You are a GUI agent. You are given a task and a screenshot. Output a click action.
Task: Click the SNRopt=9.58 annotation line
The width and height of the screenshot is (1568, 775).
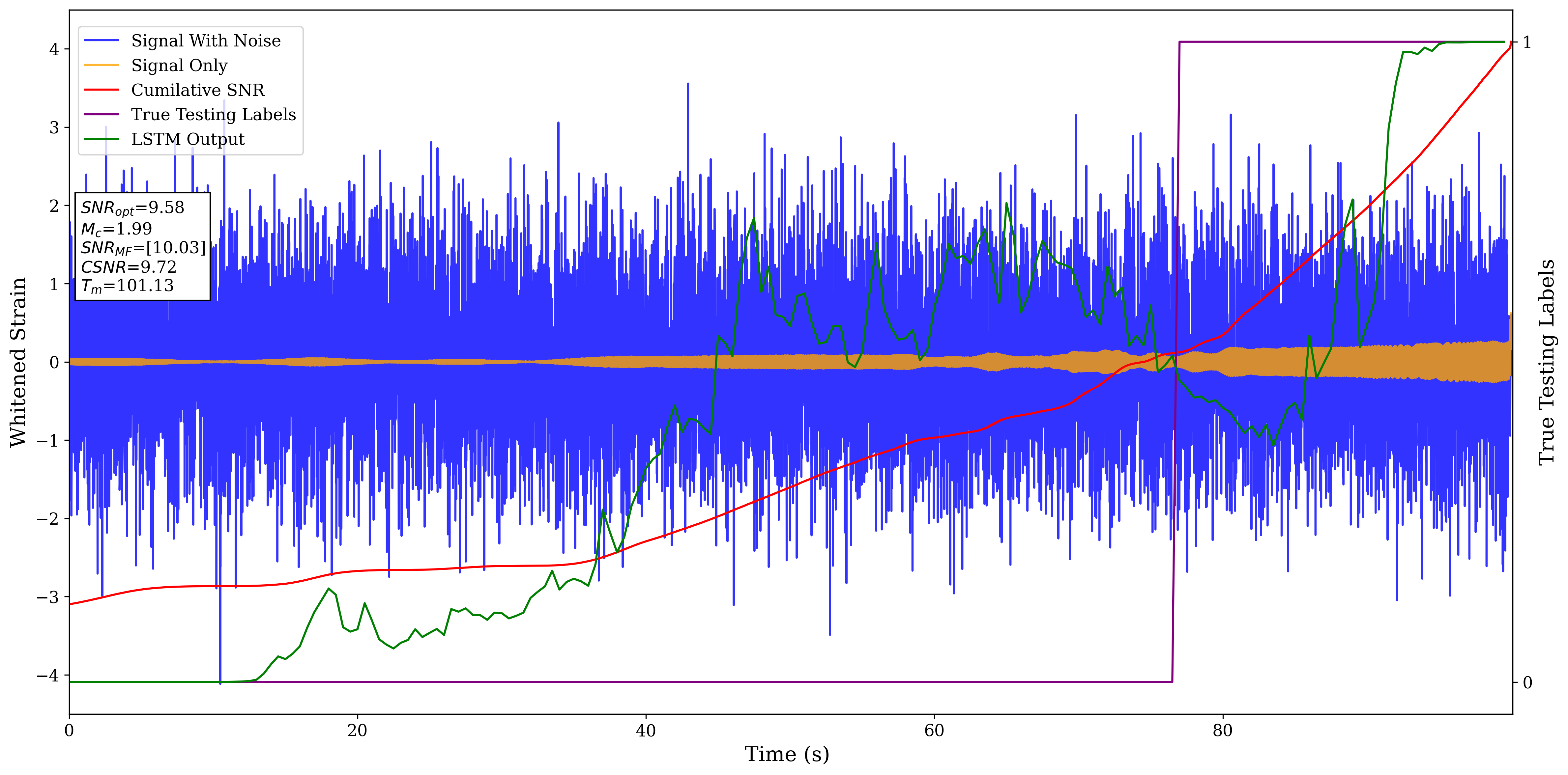132,208
